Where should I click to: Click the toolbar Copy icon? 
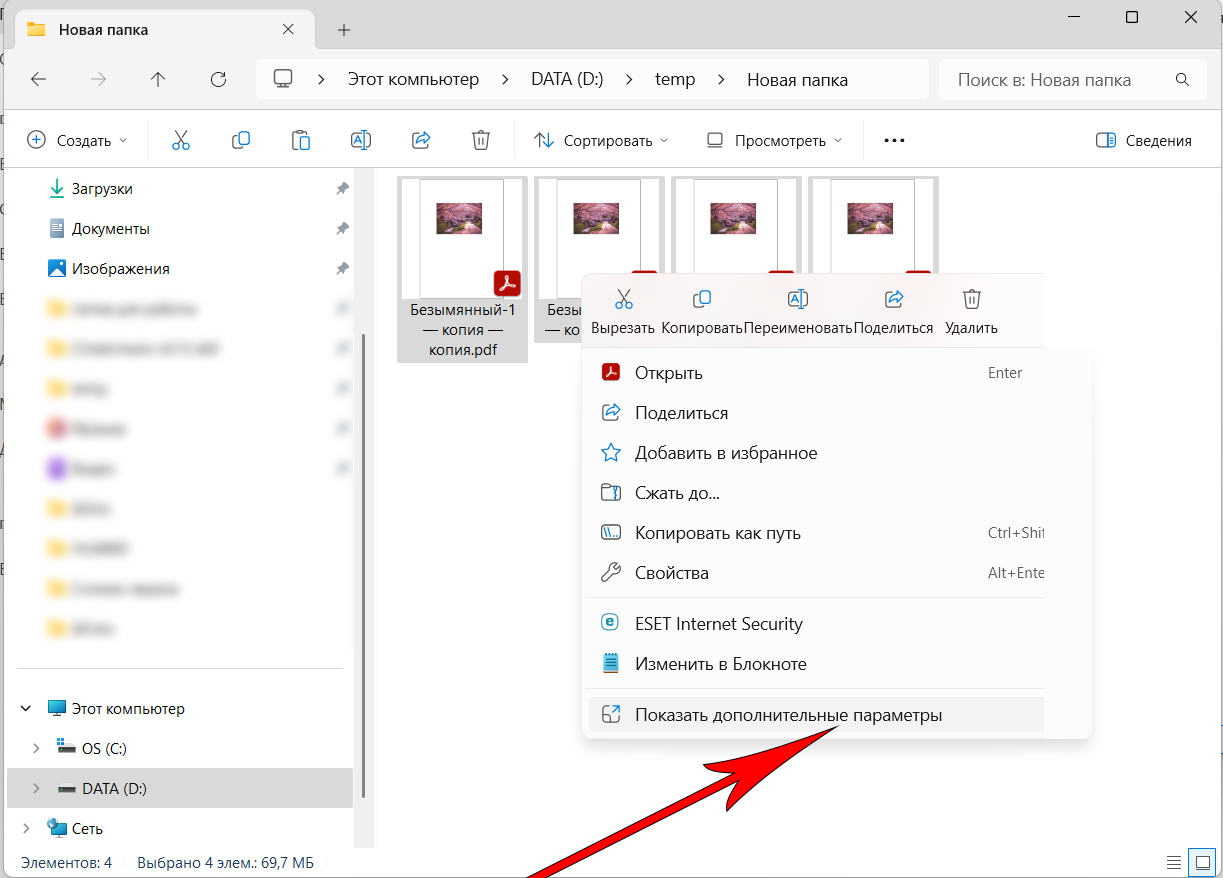click(241, 141)
